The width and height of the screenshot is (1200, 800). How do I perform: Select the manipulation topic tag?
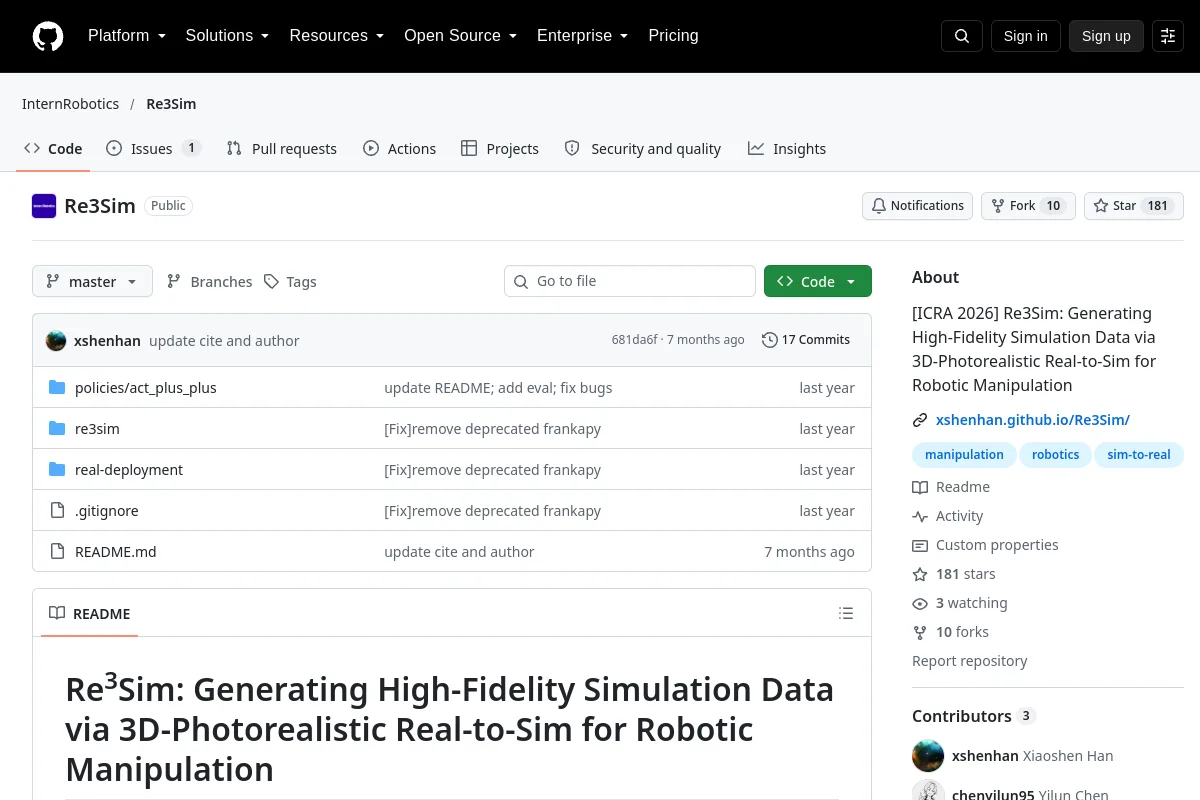pyautogui.click(x=964, y=455)
